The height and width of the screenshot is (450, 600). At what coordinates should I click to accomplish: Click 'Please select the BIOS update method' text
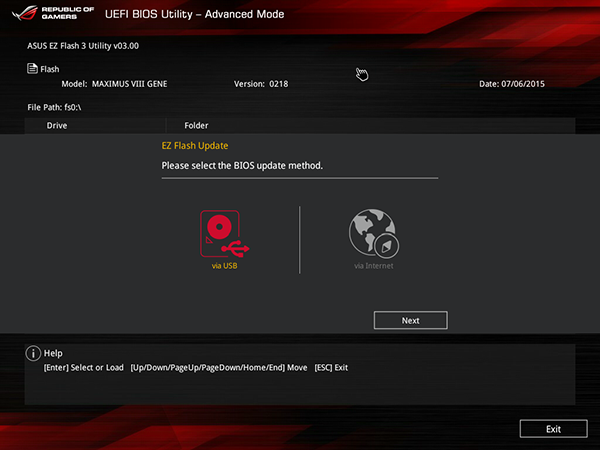242,166
